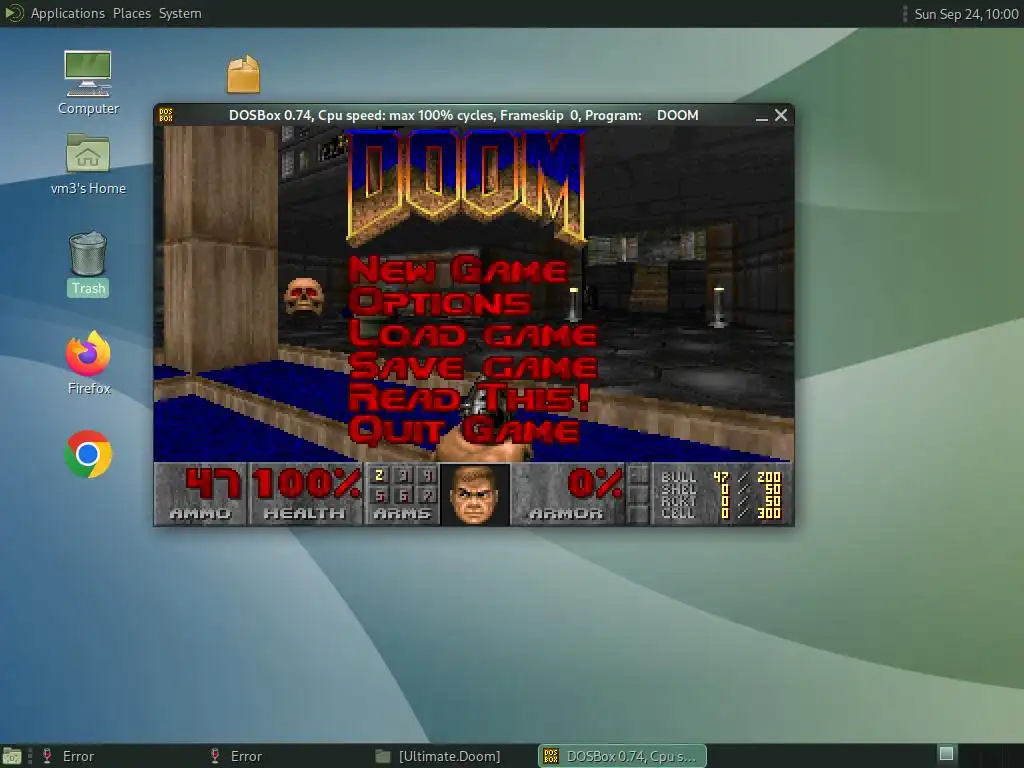Minimize the DOSBox window

coord(761,116)
